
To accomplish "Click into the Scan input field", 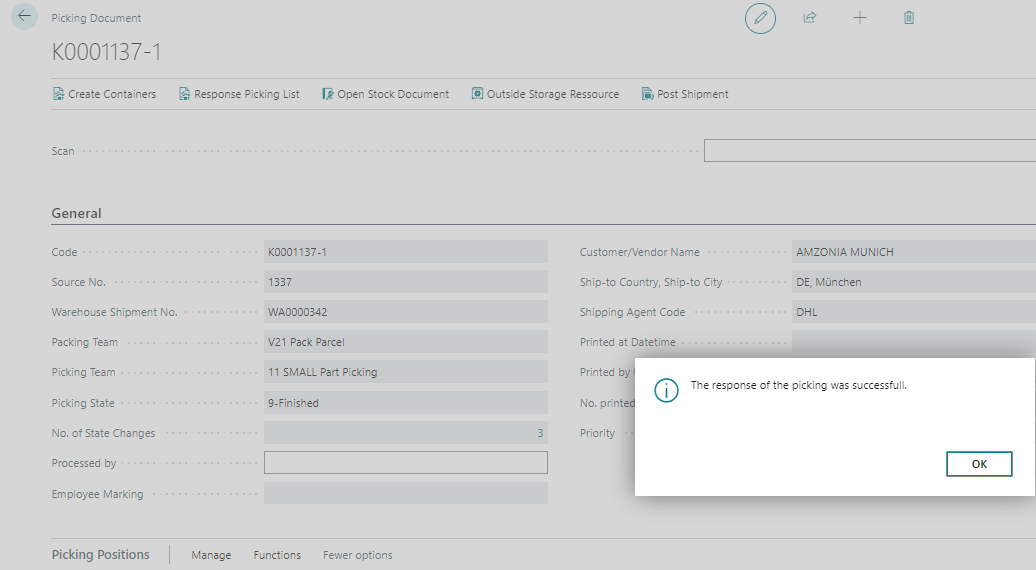I will click(x=868, y=151).
